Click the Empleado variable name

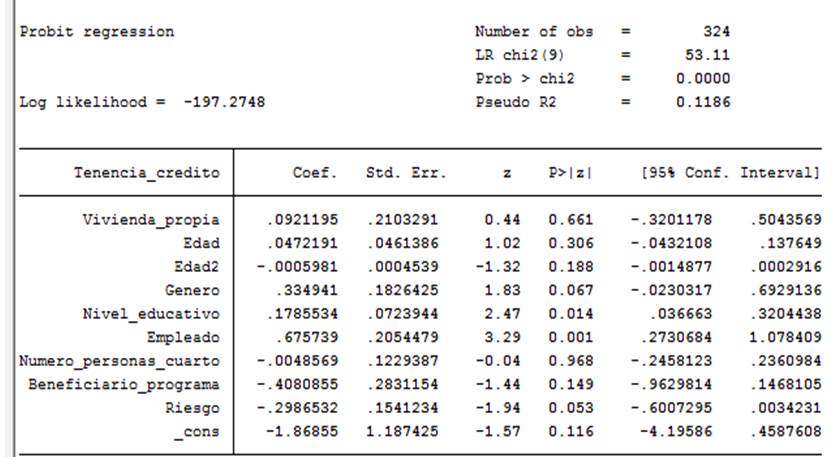(183, 337)
